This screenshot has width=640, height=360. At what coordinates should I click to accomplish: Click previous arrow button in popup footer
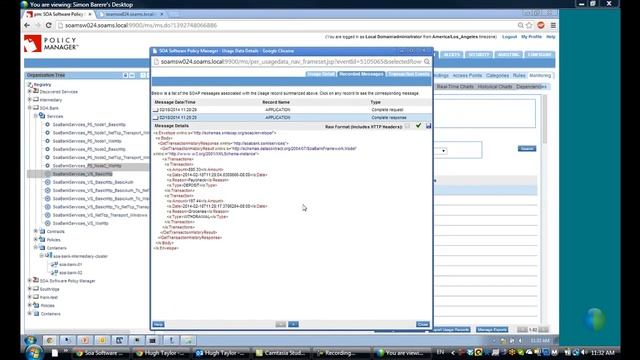[280, 324]
